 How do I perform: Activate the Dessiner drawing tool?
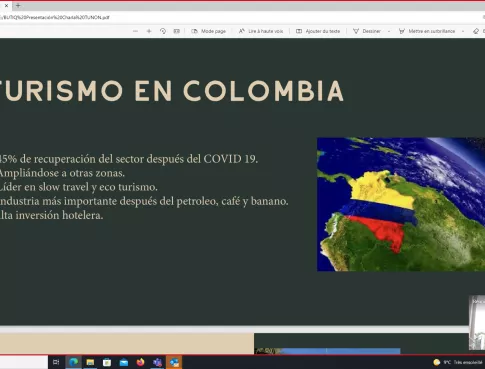[x=367, y=31]
